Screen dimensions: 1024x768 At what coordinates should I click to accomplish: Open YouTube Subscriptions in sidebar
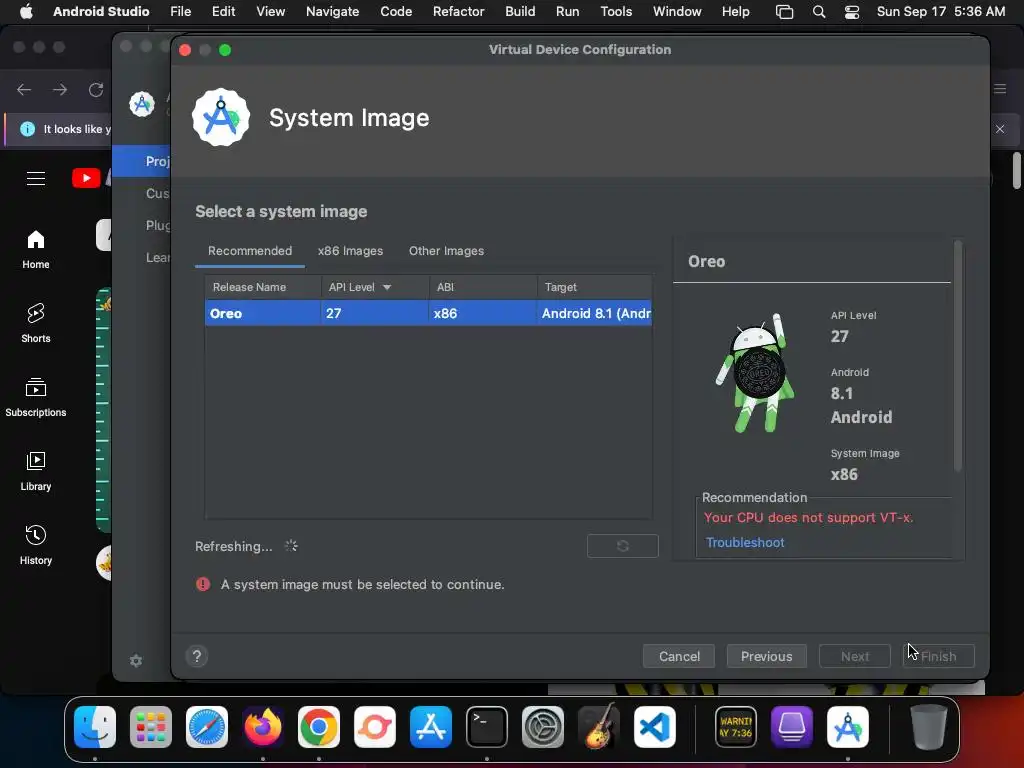tap(36, 397)
